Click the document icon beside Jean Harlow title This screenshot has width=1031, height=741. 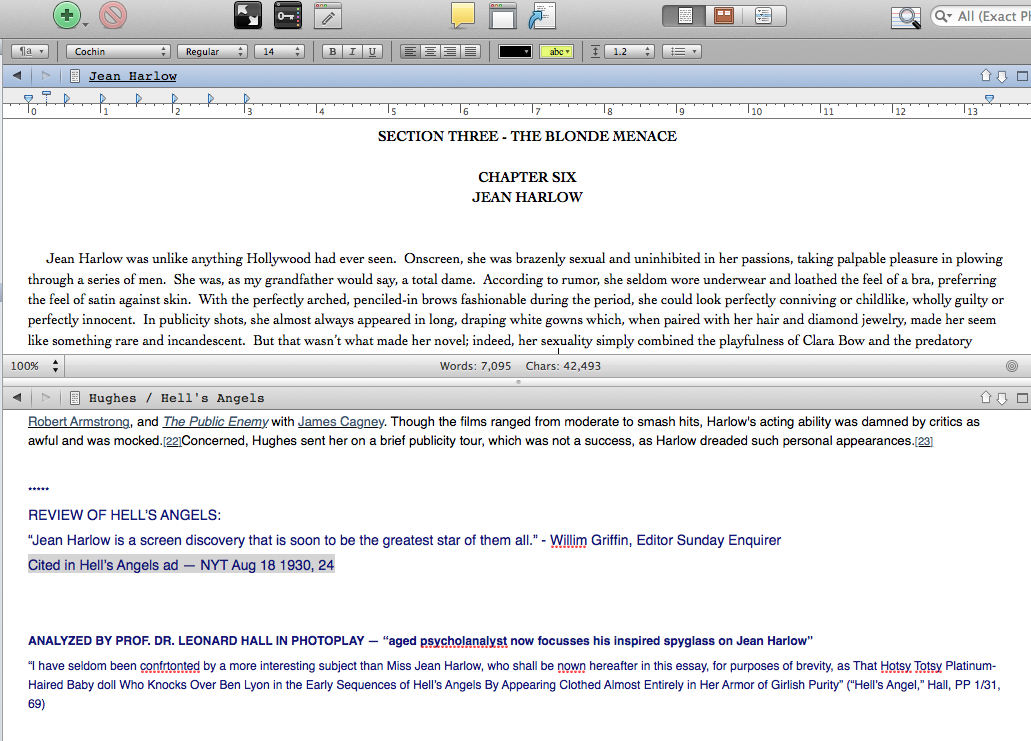point(75,76)
